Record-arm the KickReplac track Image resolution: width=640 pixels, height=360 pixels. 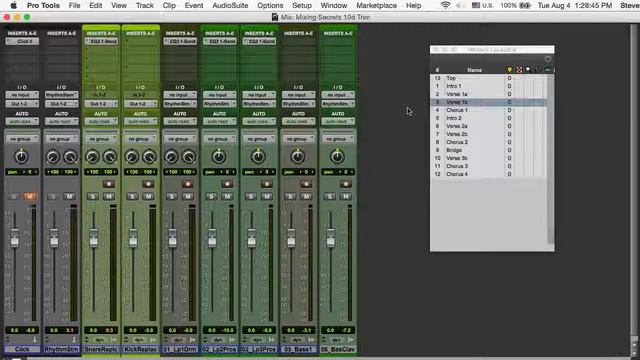pos(148,184)
